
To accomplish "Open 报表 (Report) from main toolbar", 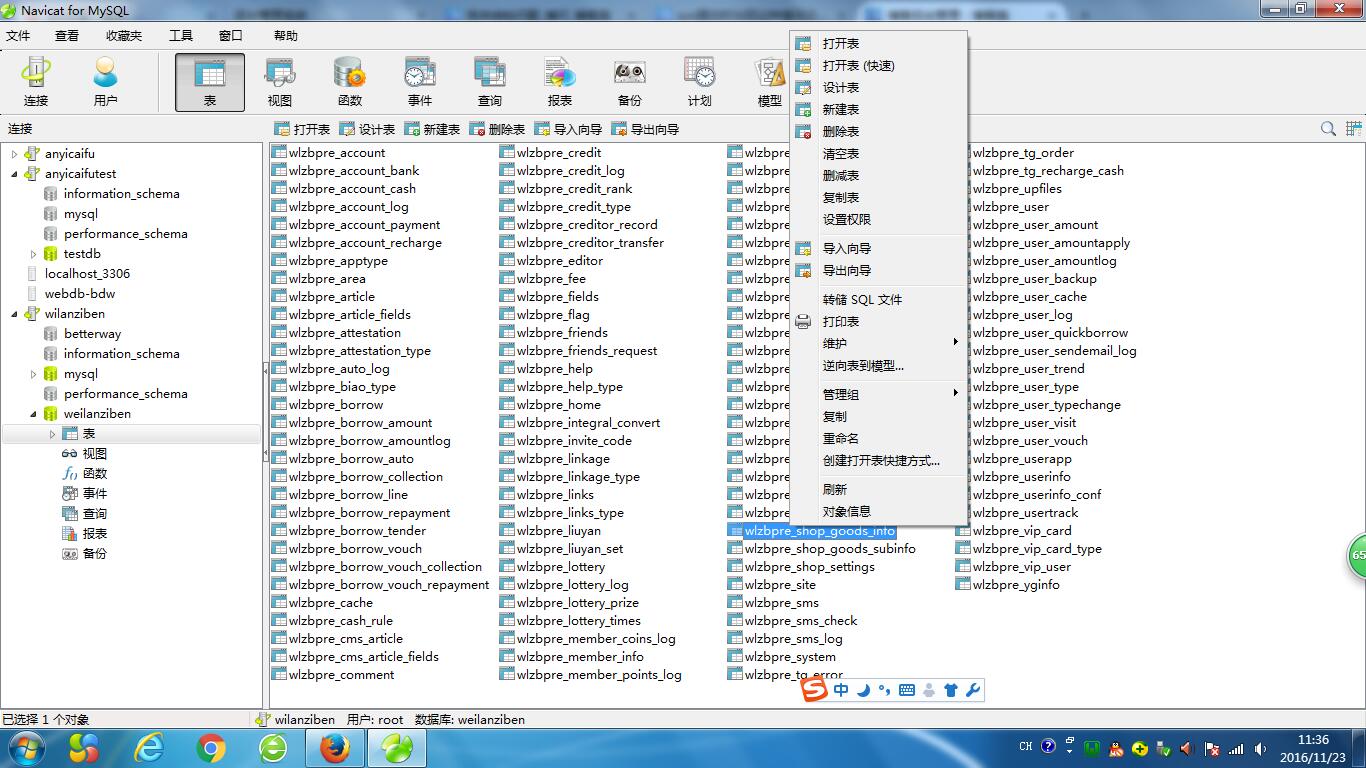I will click(560, 82).
